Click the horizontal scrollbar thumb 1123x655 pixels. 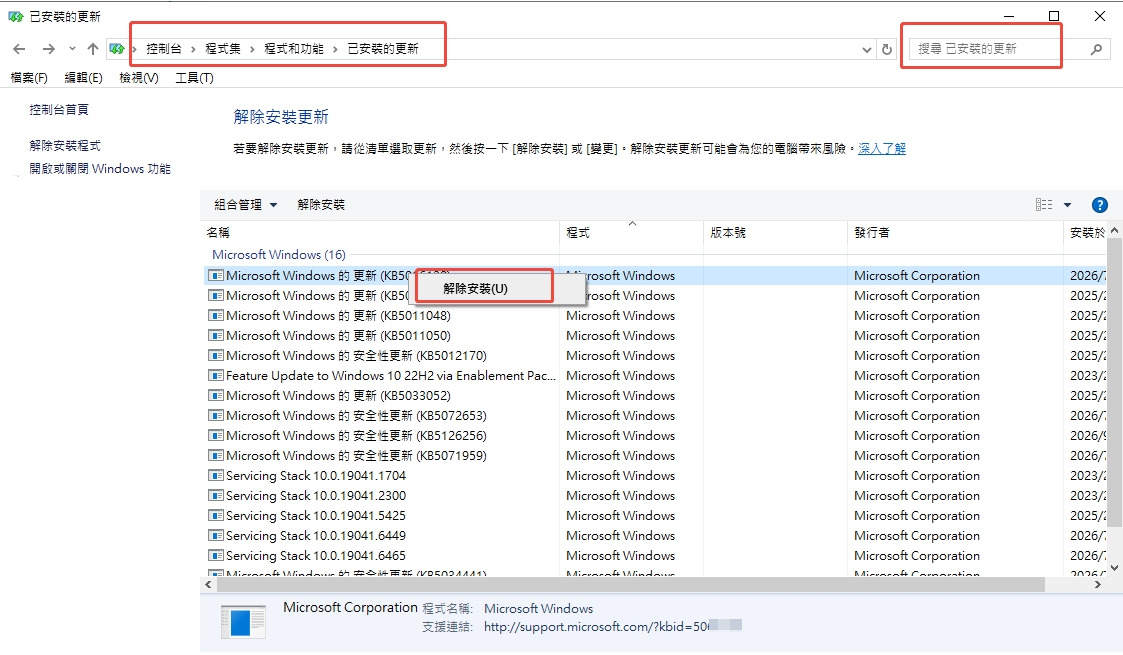(630, 585)
